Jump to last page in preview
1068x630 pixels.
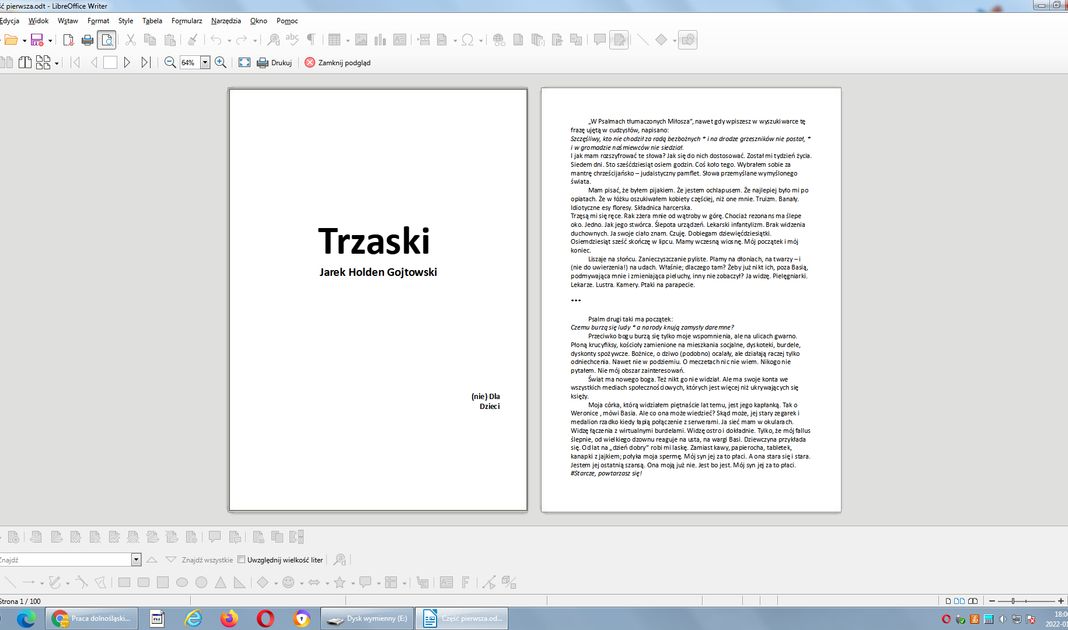(x=146, y=62)
